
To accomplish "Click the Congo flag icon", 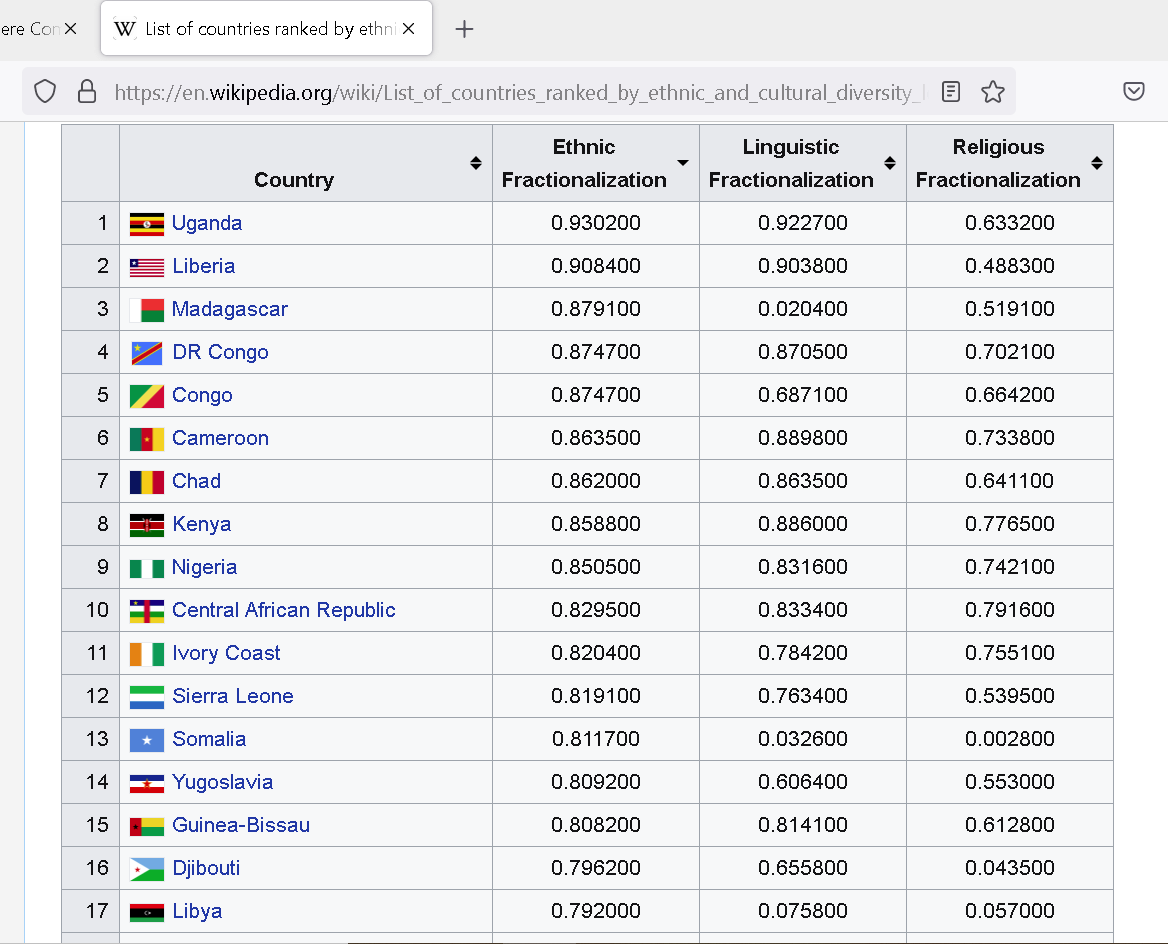I will coord(147,396).
